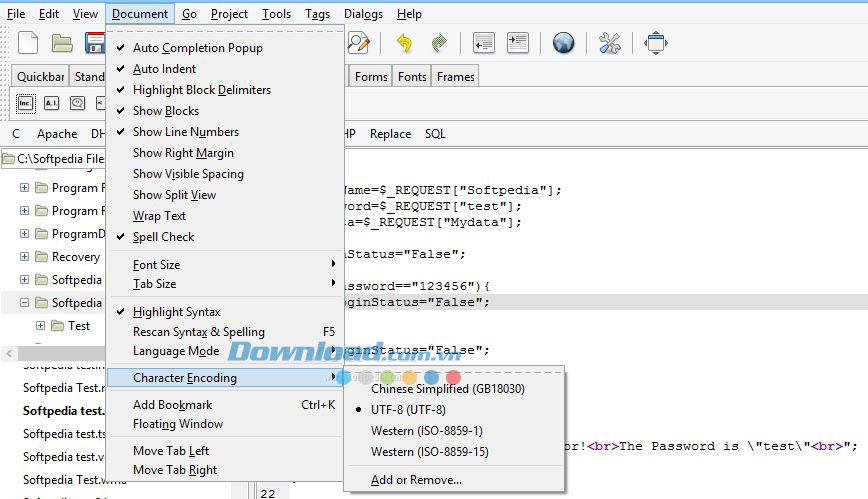Click the Open file folder icon
Screen dimensions: 868x499
click(x=62, y=43)
